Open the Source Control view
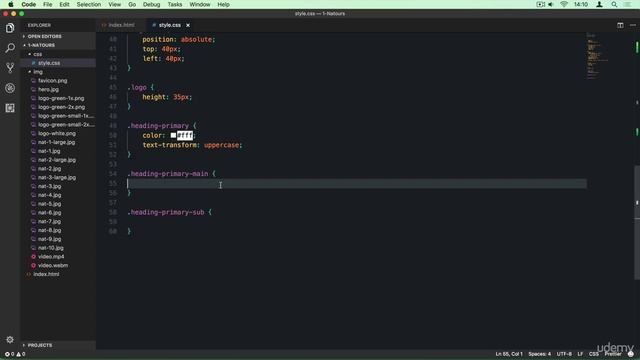Image resolution: width=640 pixels, height=360 pixels. click(10, 68)
